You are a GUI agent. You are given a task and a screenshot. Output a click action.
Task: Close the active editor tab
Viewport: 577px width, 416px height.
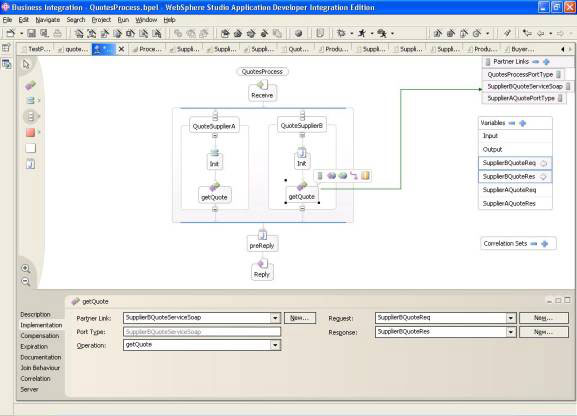pos(121,49)
